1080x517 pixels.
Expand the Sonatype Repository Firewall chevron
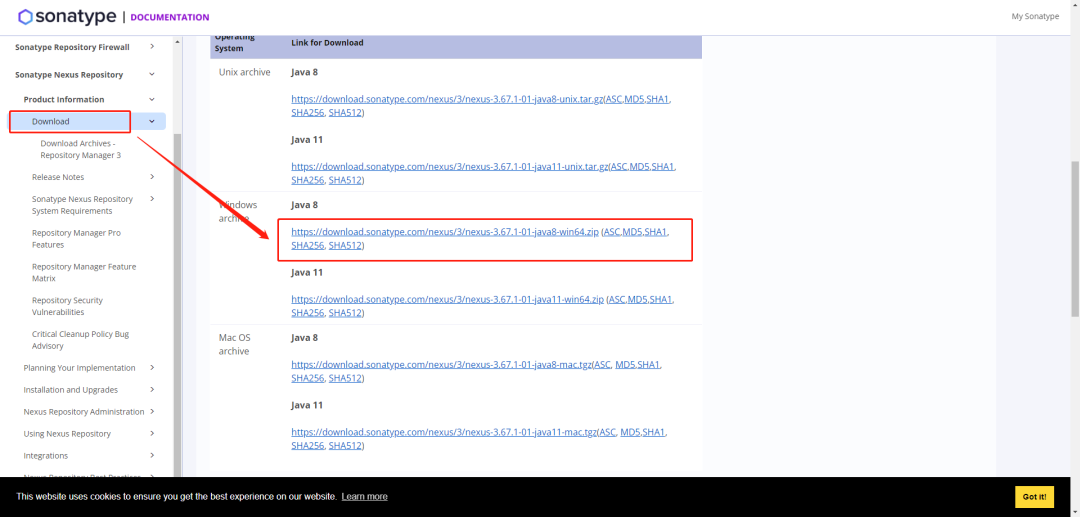[x=152, y=47]
